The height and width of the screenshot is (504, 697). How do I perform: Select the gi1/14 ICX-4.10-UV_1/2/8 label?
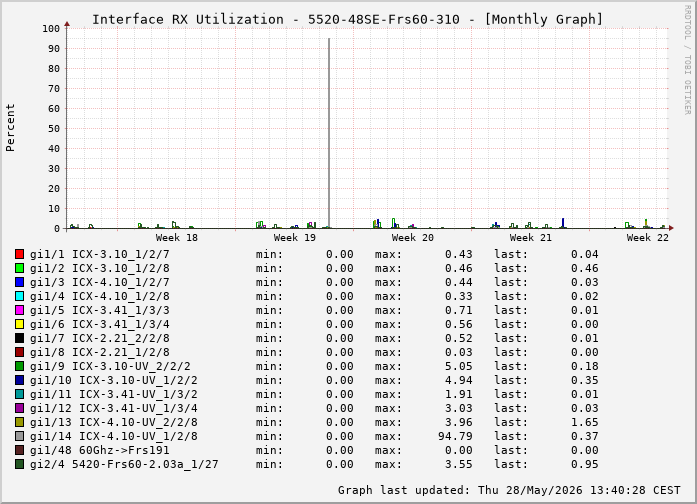pos(114,436)
